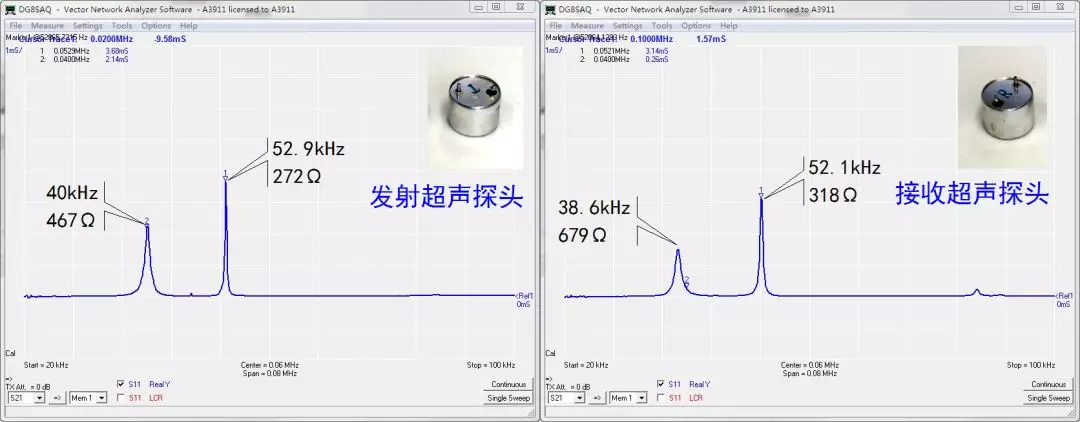Uncheck S11 RealY trace in right window
Image resolution: width=1080 pixels, height=422 pixels.
coord(661,384)
